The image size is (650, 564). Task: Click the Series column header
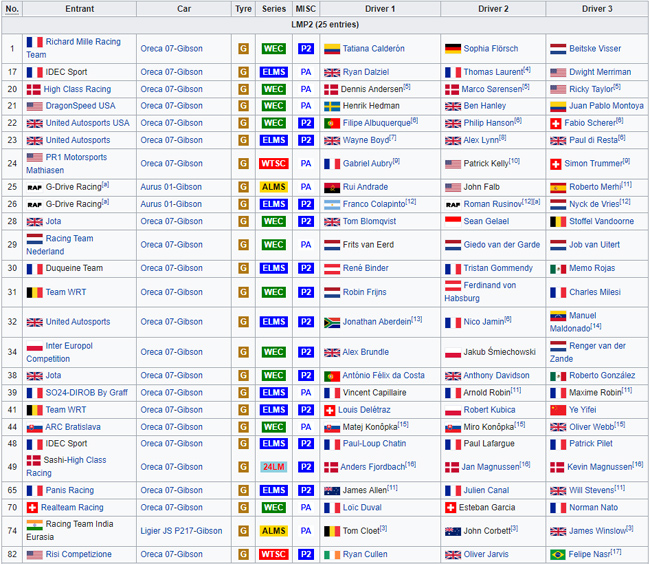[x=274, y=9]
